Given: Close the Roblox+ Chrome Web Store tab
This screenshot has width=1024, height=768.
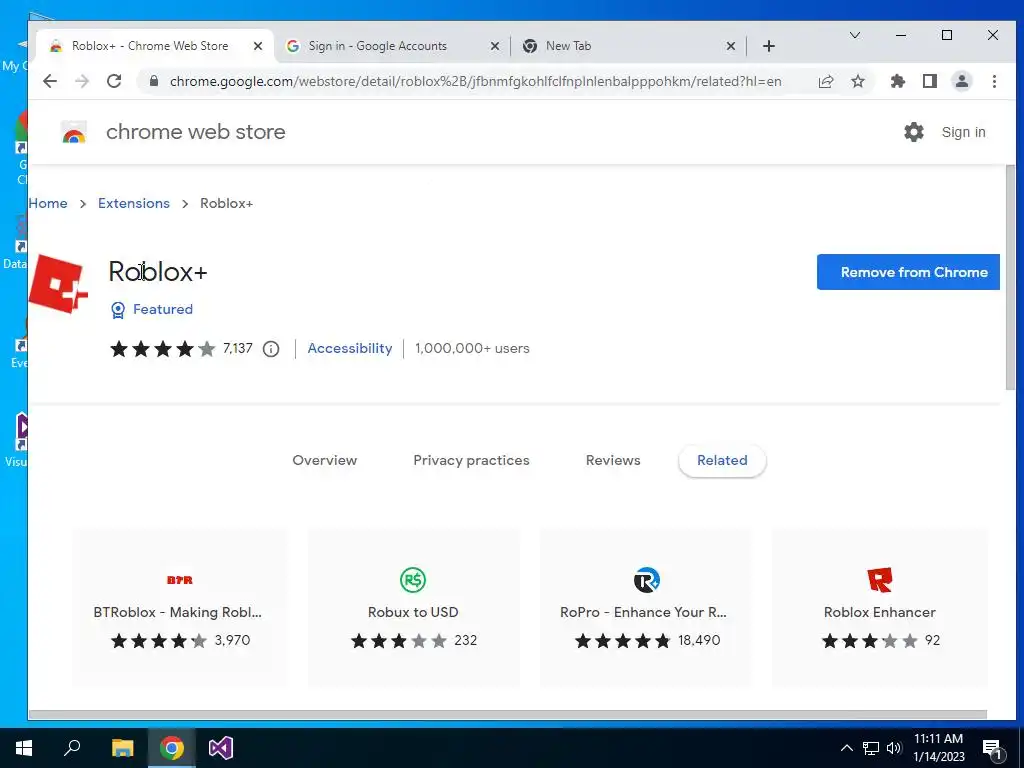Looking at the screenshot, I should tap(258, 46).
